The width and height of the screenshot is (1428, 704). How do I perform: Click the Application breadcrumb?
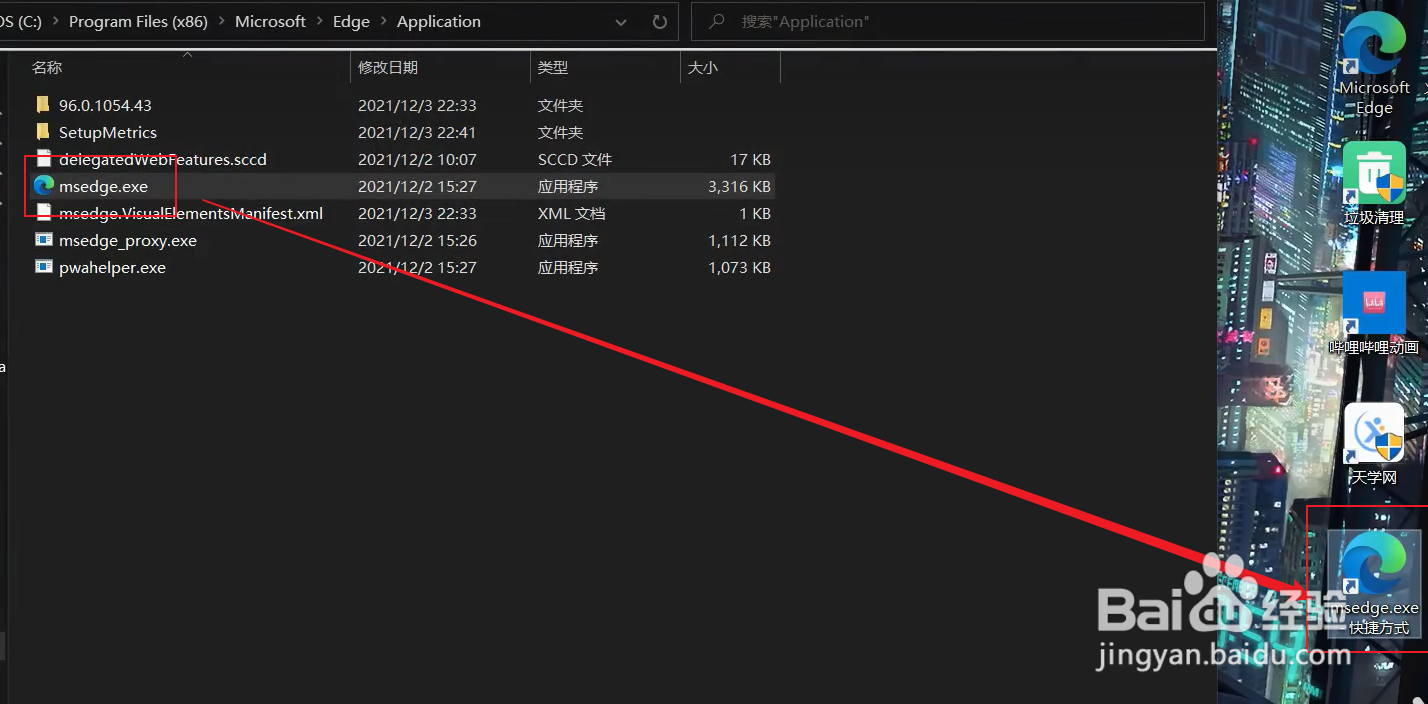(439, 21)
